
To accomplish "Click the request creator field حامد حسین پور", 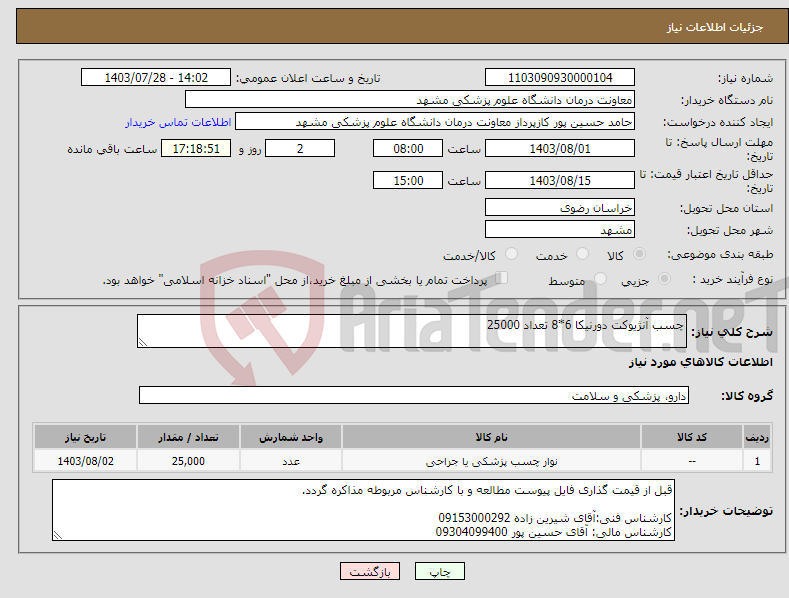I will pyautogui.click(x=435, y=122).
